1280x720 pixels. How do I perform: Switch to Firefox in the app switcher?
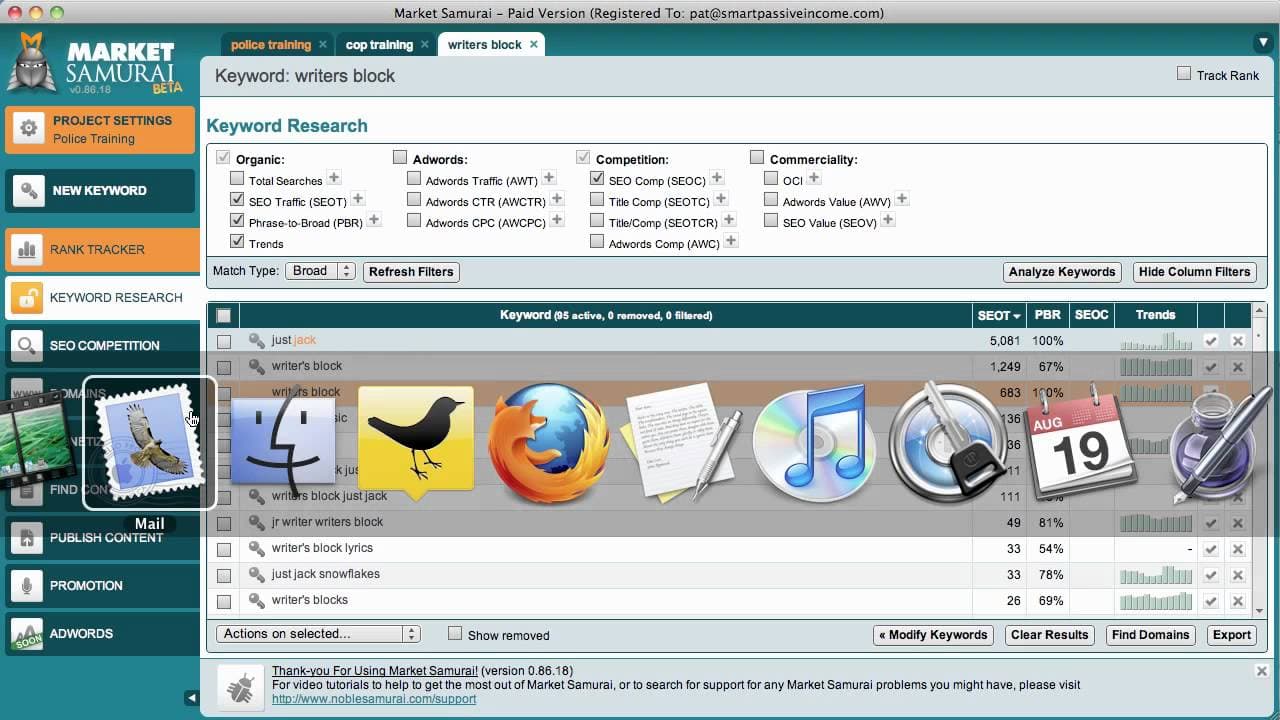pyautogui.click(x=549, y=444)
